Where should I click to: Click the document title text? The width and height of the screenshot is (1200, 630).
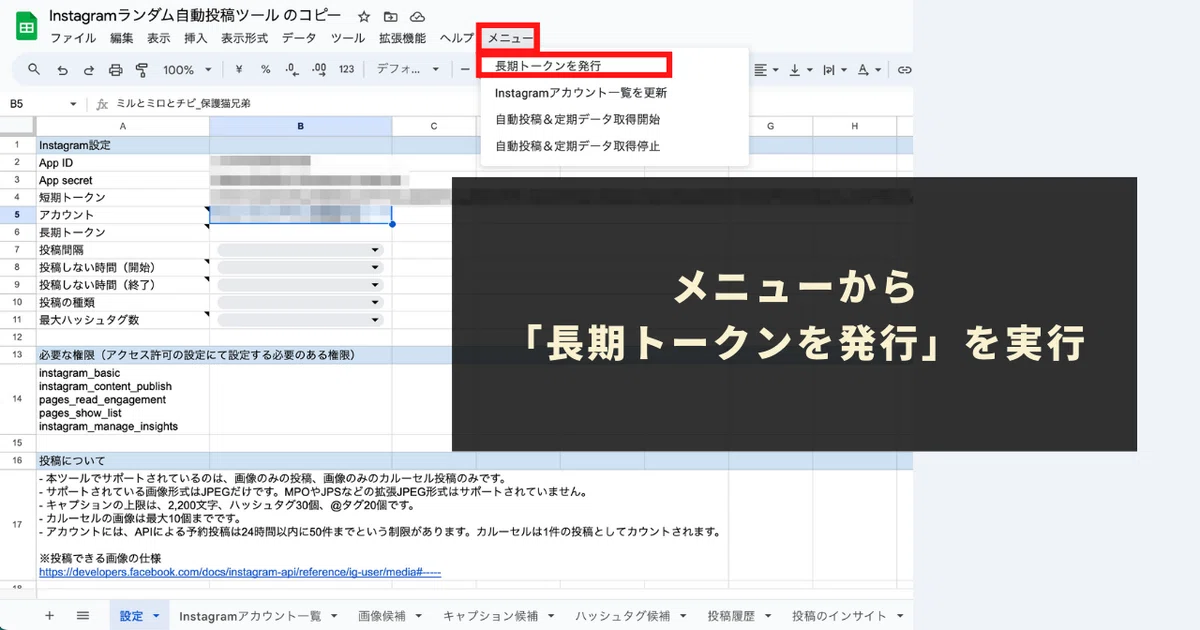click(194, 16)
